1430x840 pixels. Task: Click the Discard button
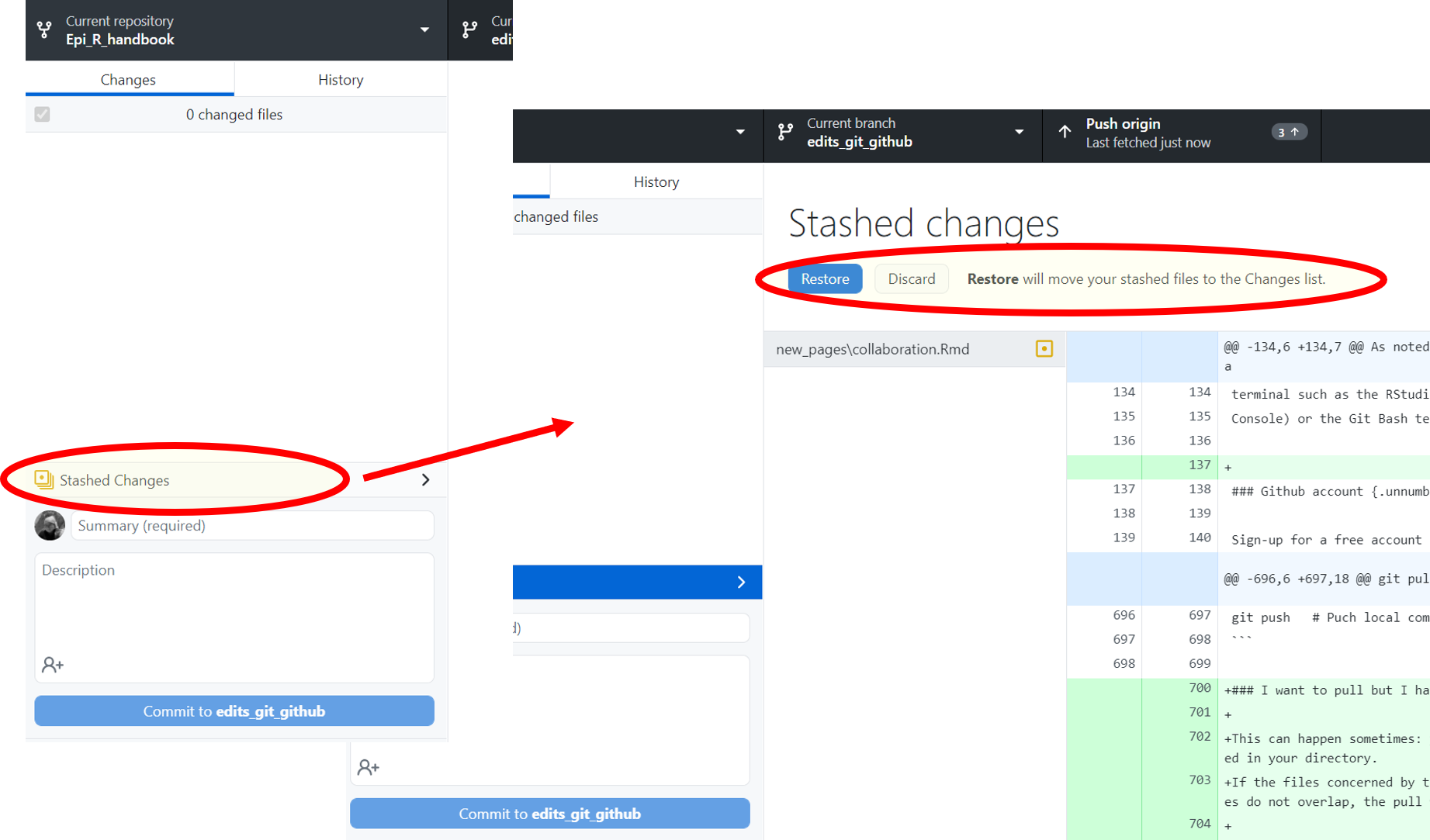click(x=911, y=278)
